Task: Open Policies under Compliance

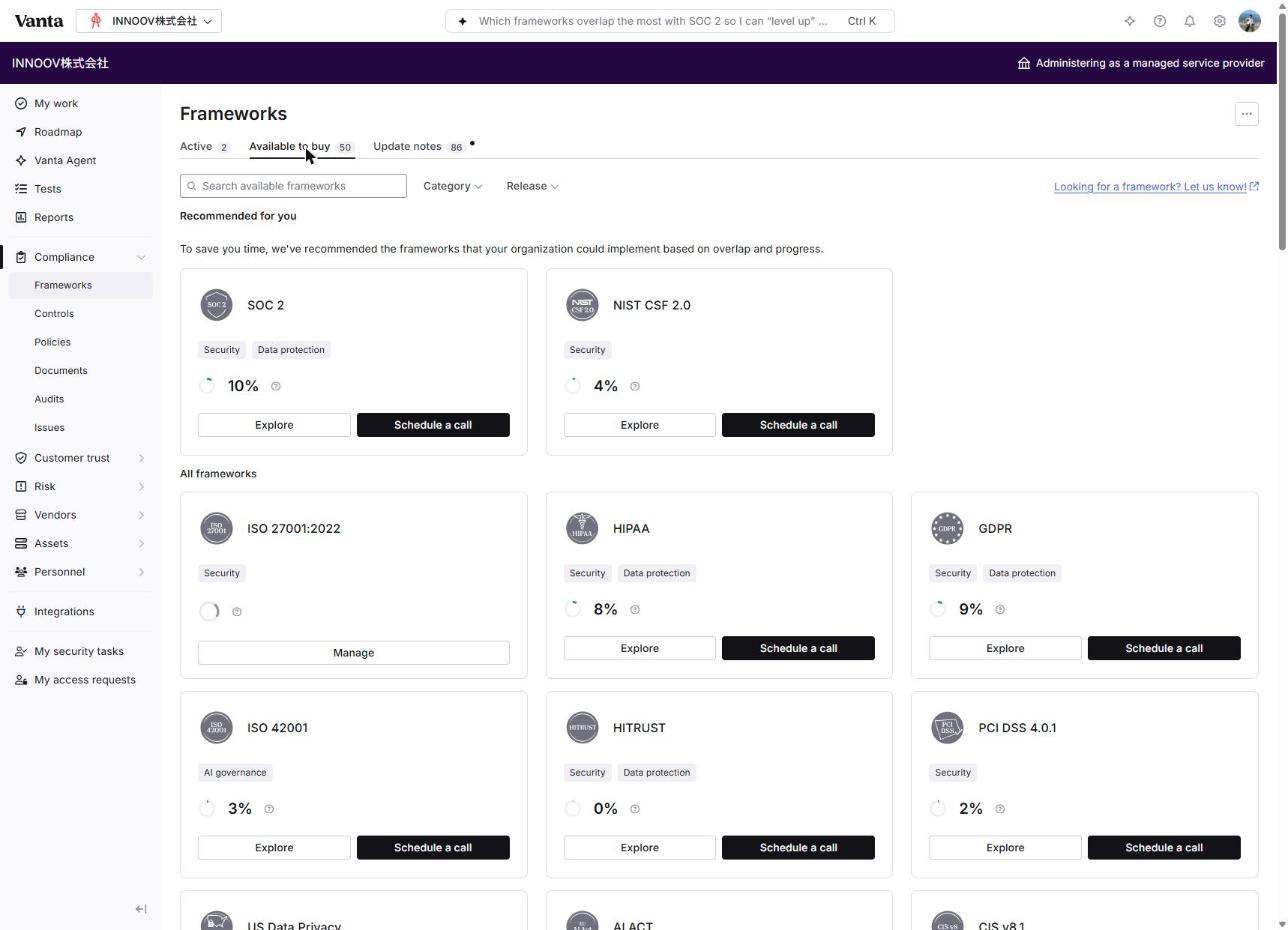Action: pyautogui.click(x=52, y=342)
